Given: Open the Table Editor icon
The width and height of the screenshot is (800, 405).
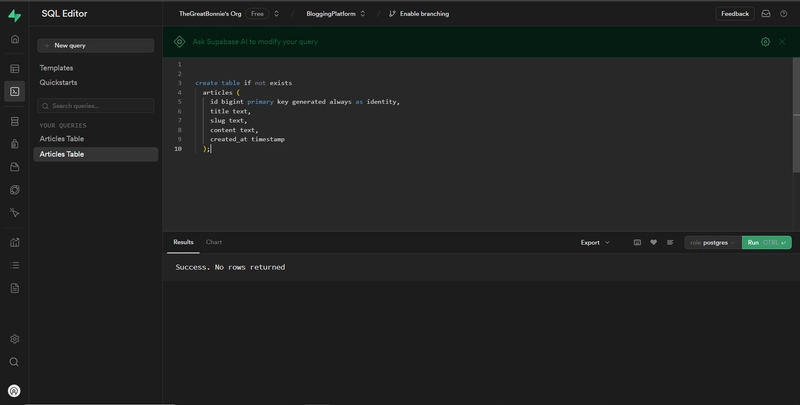Looking at the screenshot, I should coord(15,68).
